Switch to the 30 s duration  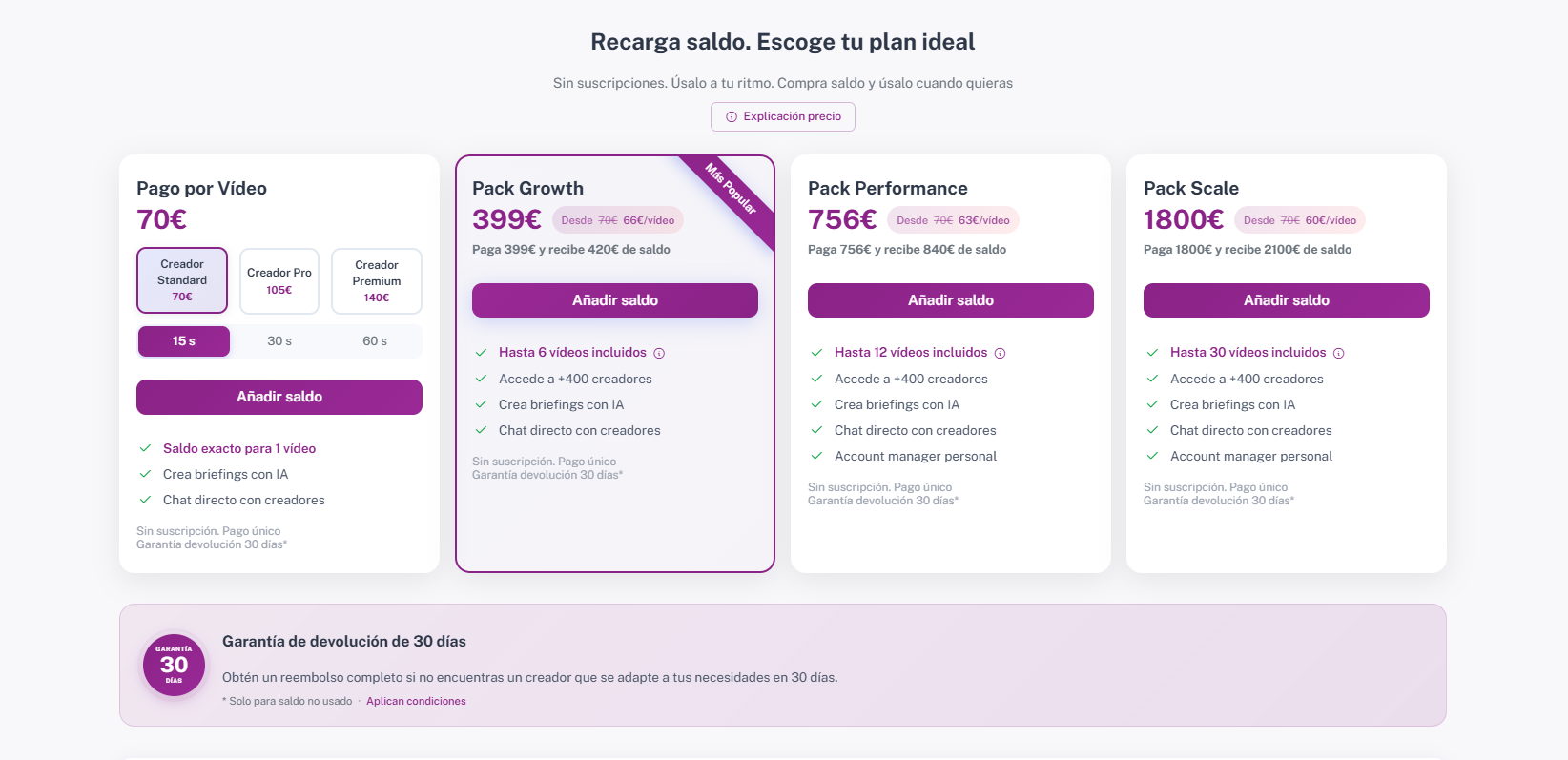(279, 341)
